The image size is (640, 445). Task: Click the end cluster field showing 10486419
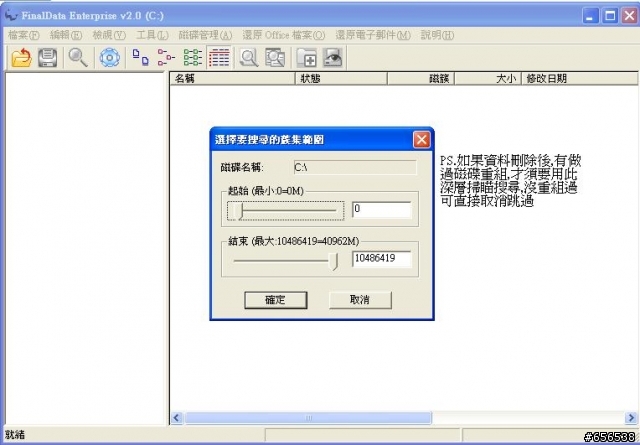[382, 259]
